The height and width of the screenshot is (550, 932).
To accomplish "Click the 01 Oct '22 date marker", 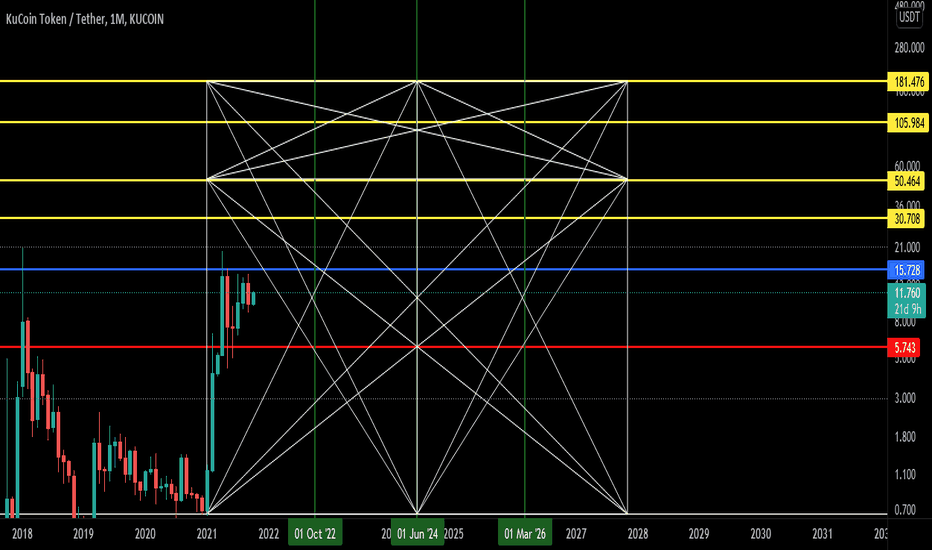I will pos(315,533).
